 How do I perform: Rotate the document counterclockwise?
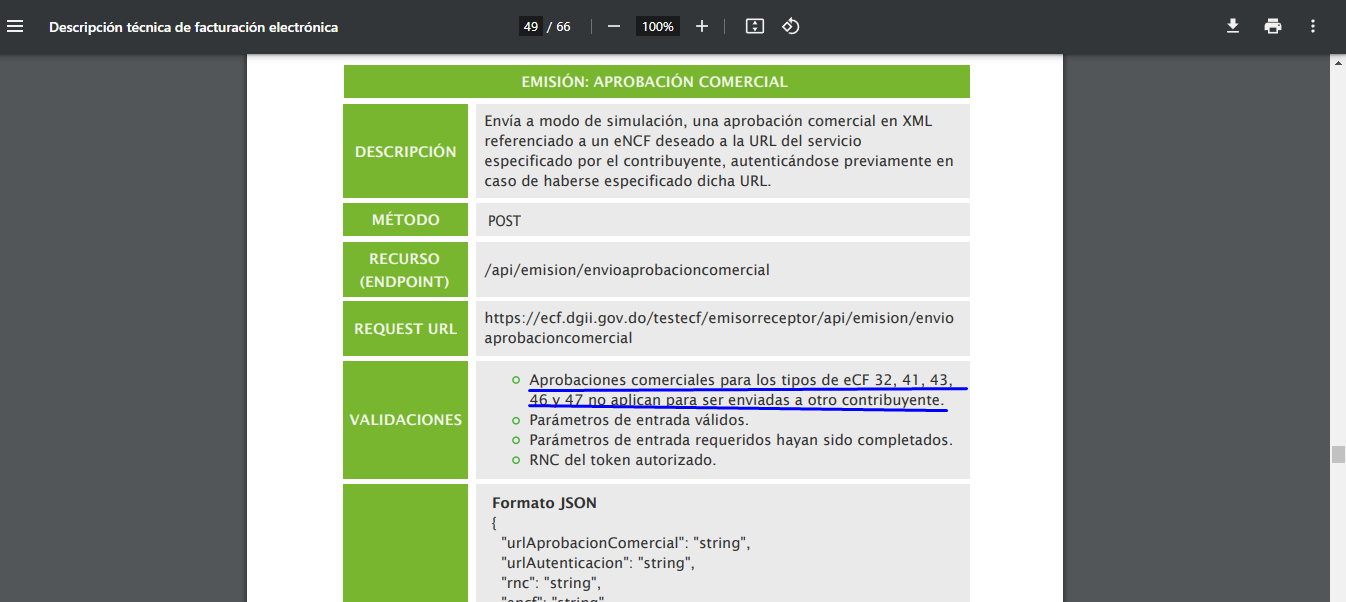(x=791, y=27)
